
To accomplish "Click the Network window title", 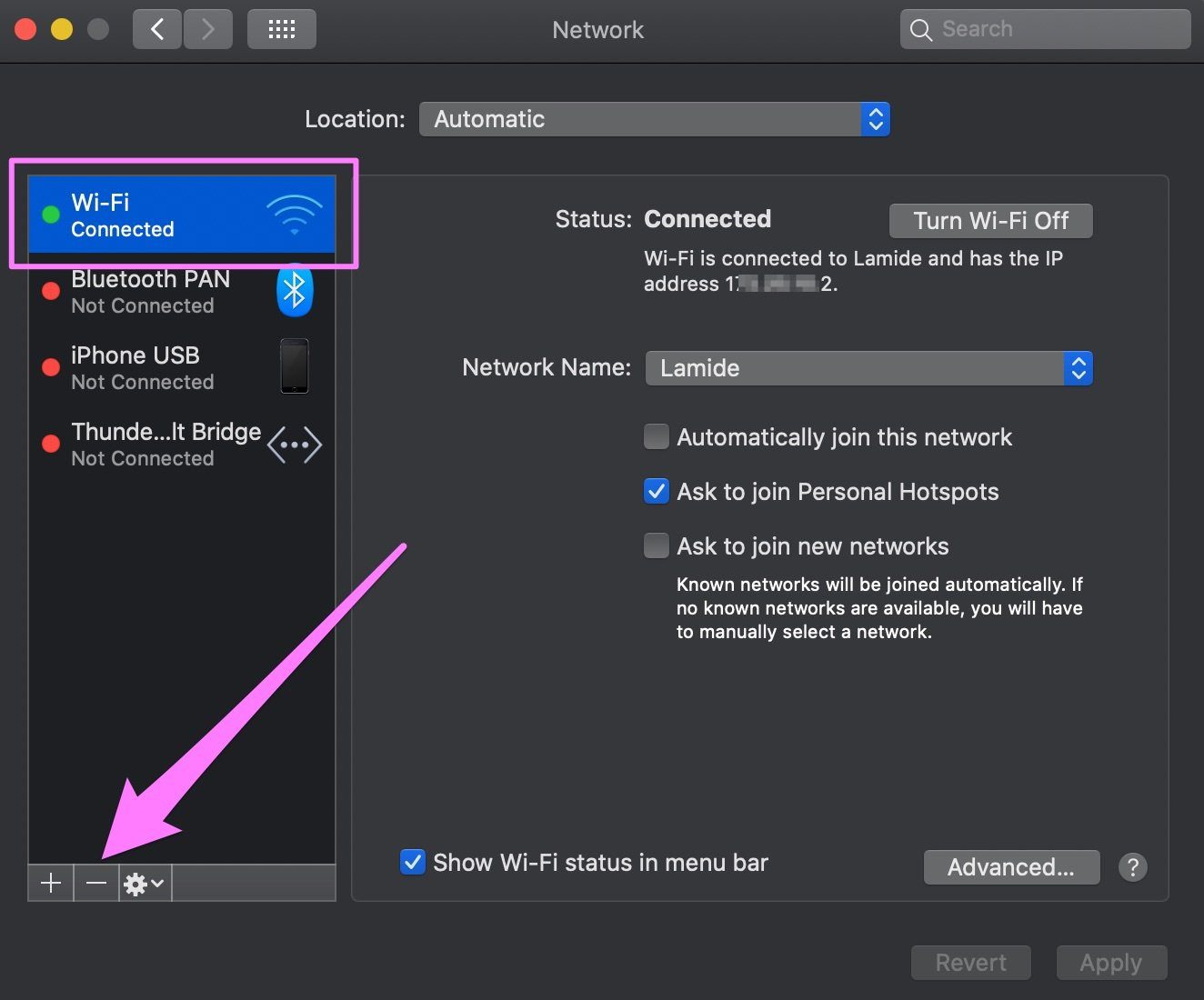I will tap(598, 30).
